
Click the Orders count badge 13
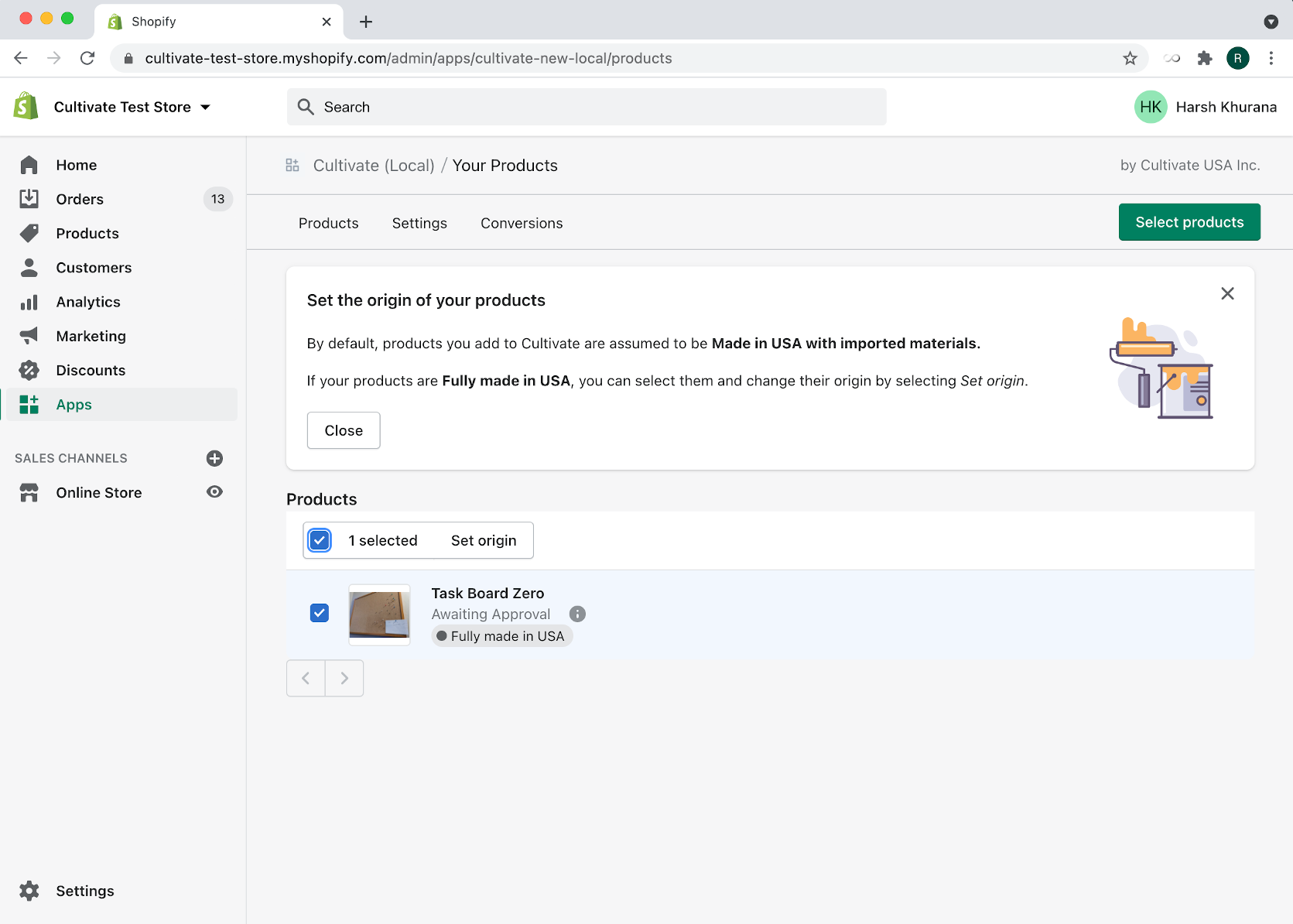218,199
